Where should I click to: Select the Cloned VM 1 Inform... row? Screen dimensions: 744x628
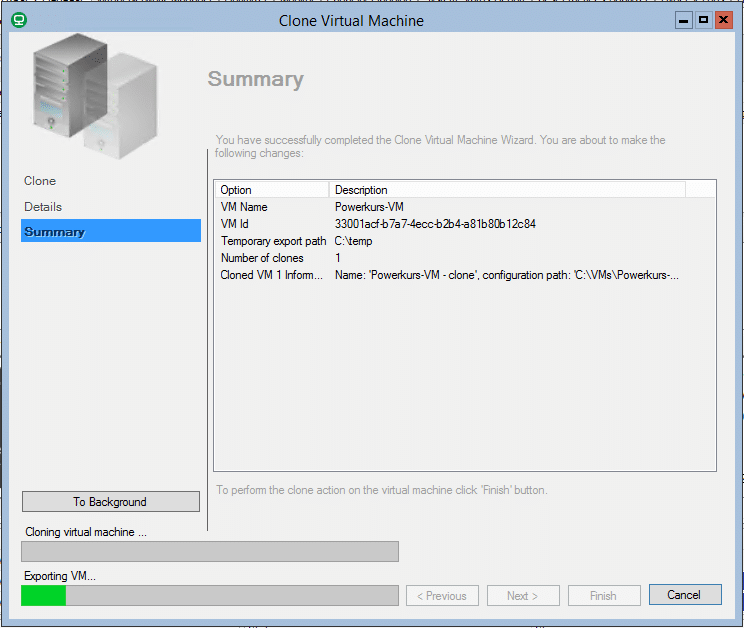(464, 275)
